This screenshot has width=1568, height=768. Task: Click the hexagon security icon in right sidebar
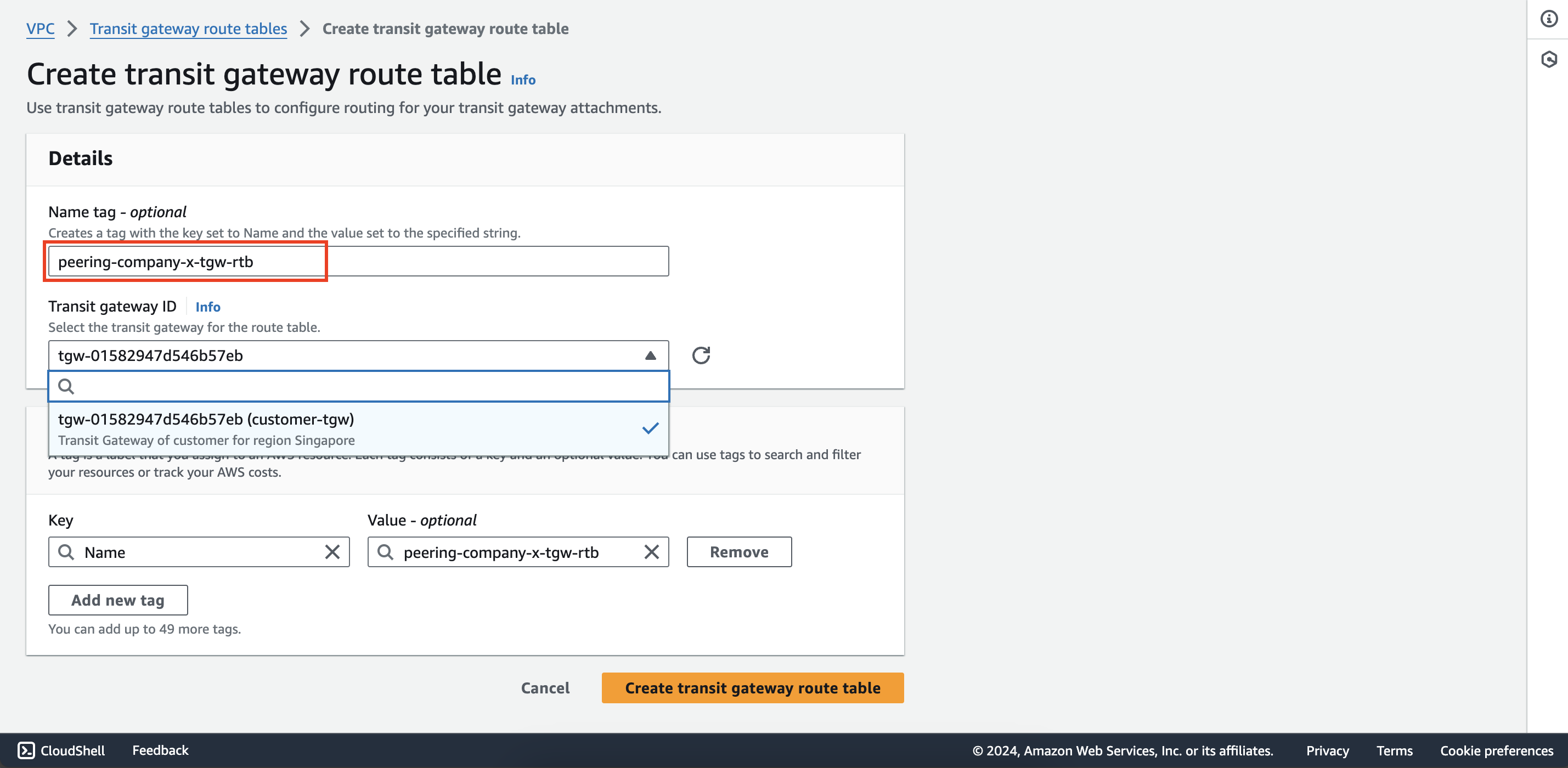tap(1548, 59)
